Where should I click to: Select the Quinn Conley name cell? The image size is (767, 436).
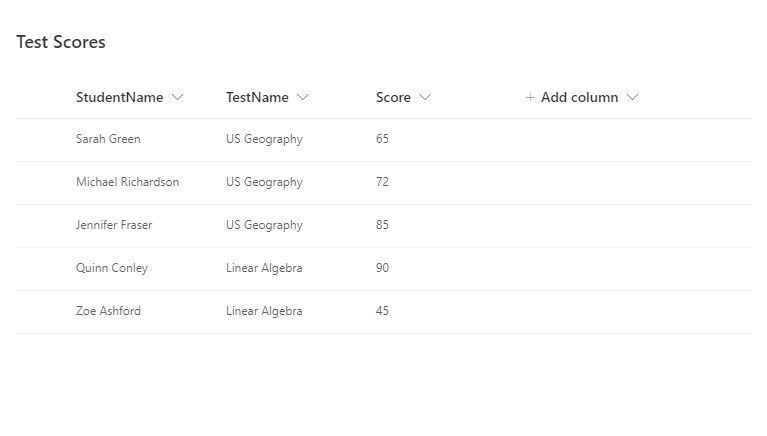[112, 268]
